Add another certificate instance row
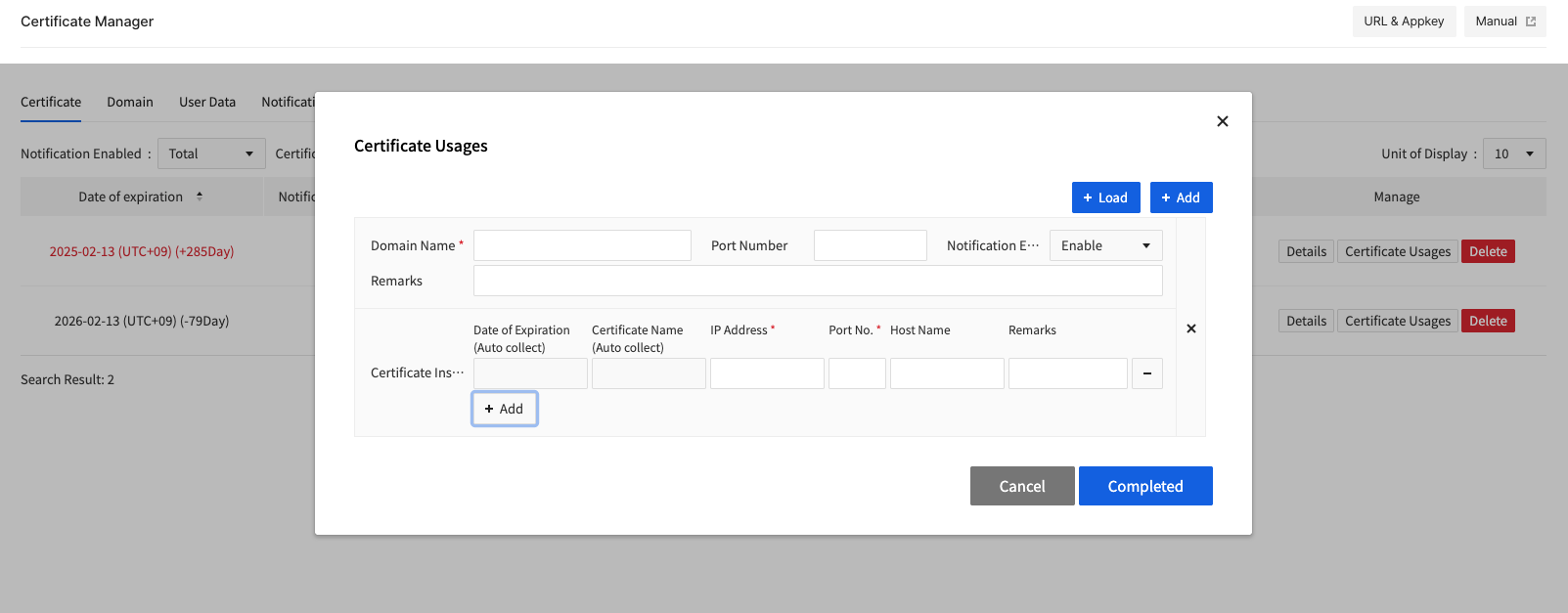Viewport: 1568px width, 613px height. tap(504, 409)
